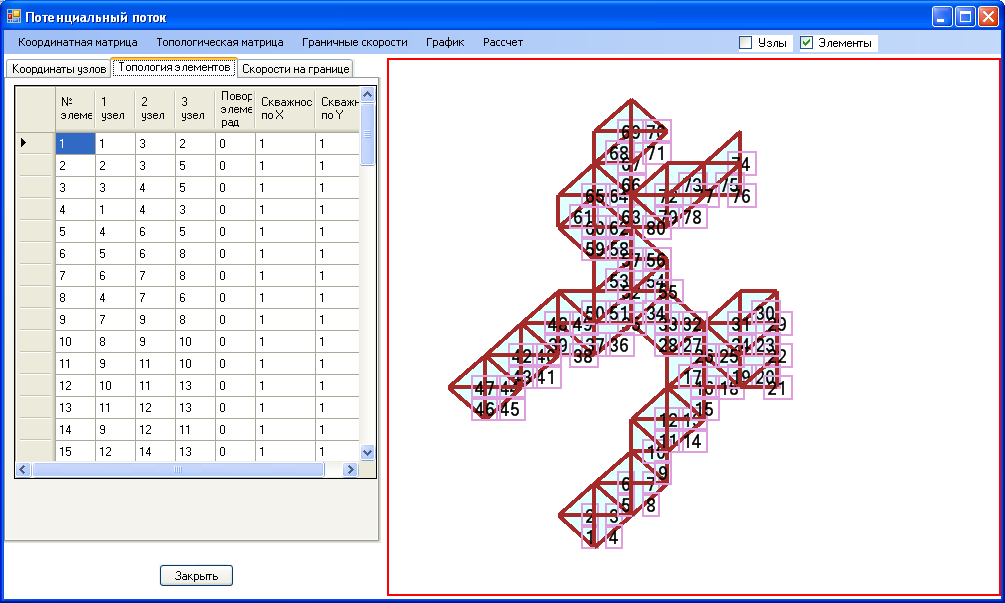
Task: Open the Топологическая матрица menu
Action: (x=220, y=42)
